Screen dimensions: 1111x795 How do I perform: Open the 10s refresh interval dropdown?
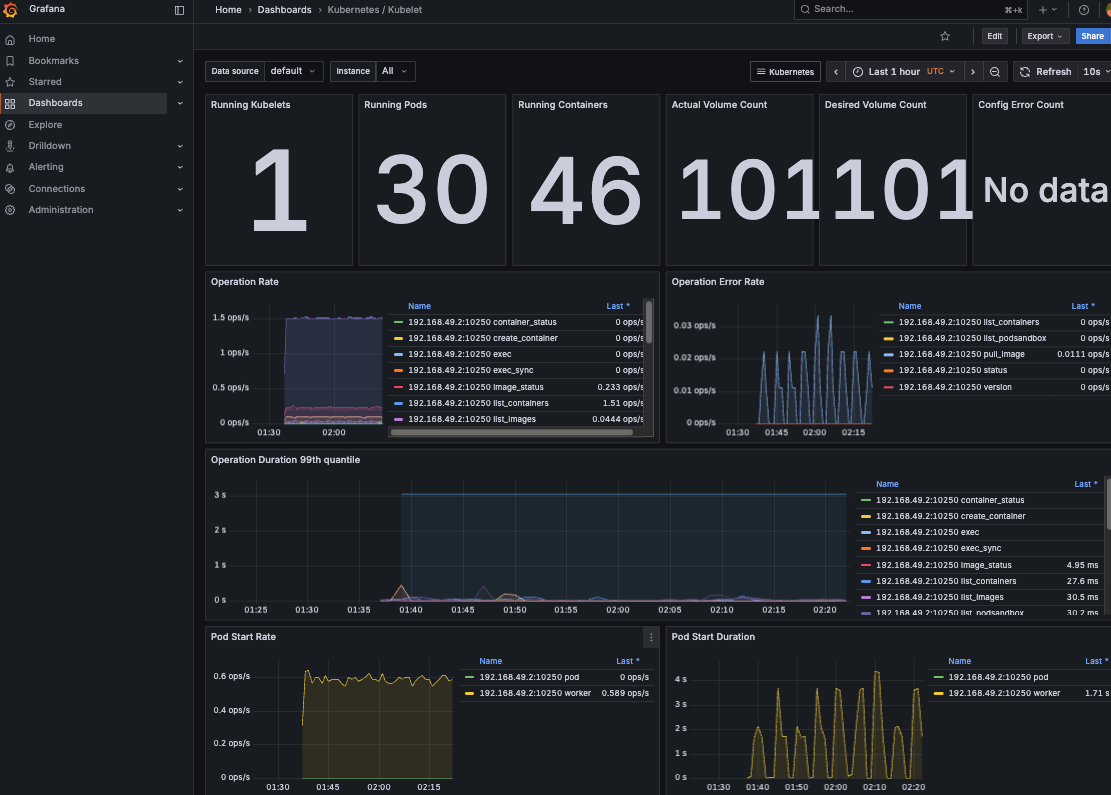coord(1095,72)
